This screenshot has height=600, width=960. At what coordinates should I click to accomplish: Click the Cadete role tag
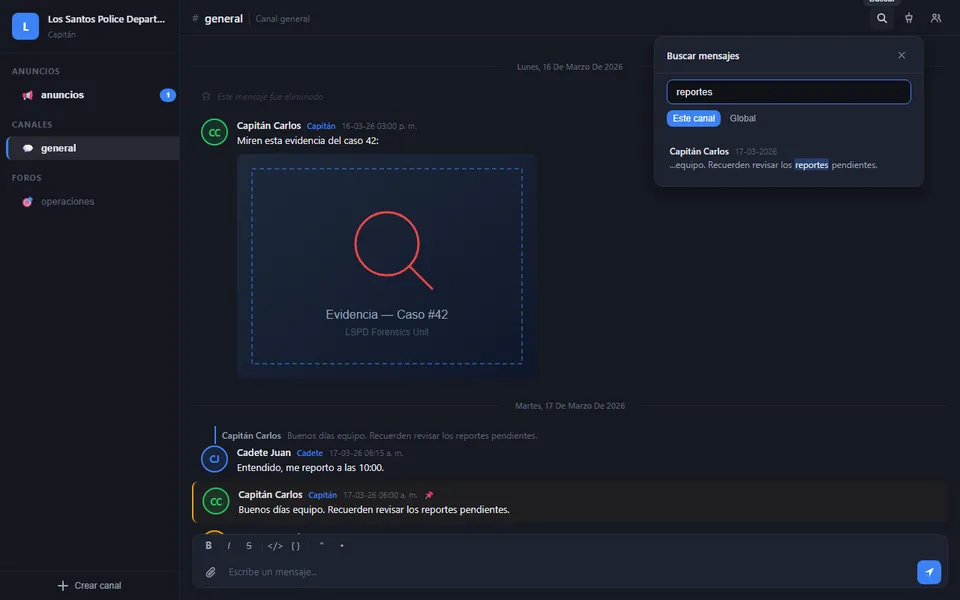(310, 453)
